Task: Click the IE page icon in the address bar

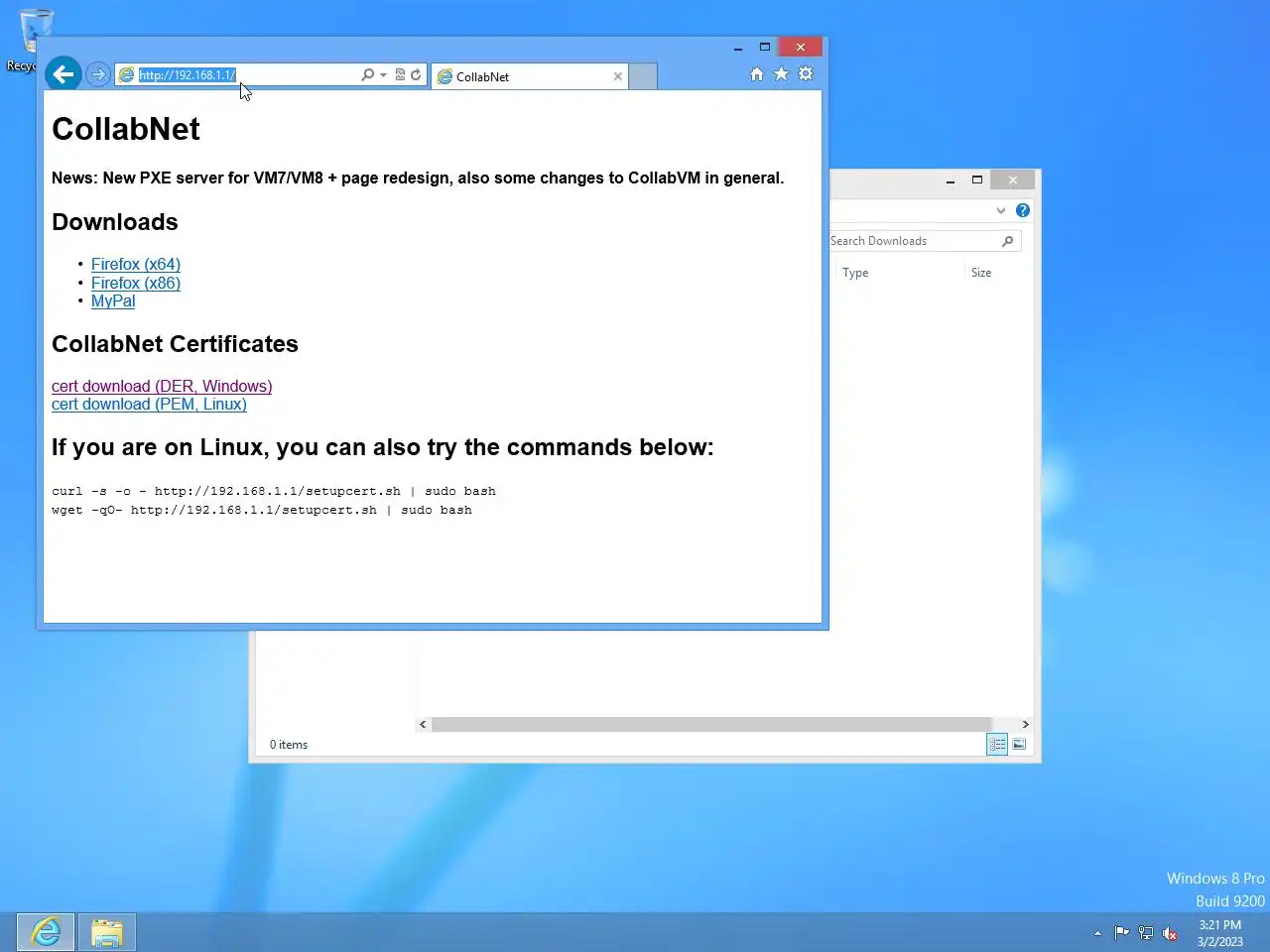Action: 126,75
